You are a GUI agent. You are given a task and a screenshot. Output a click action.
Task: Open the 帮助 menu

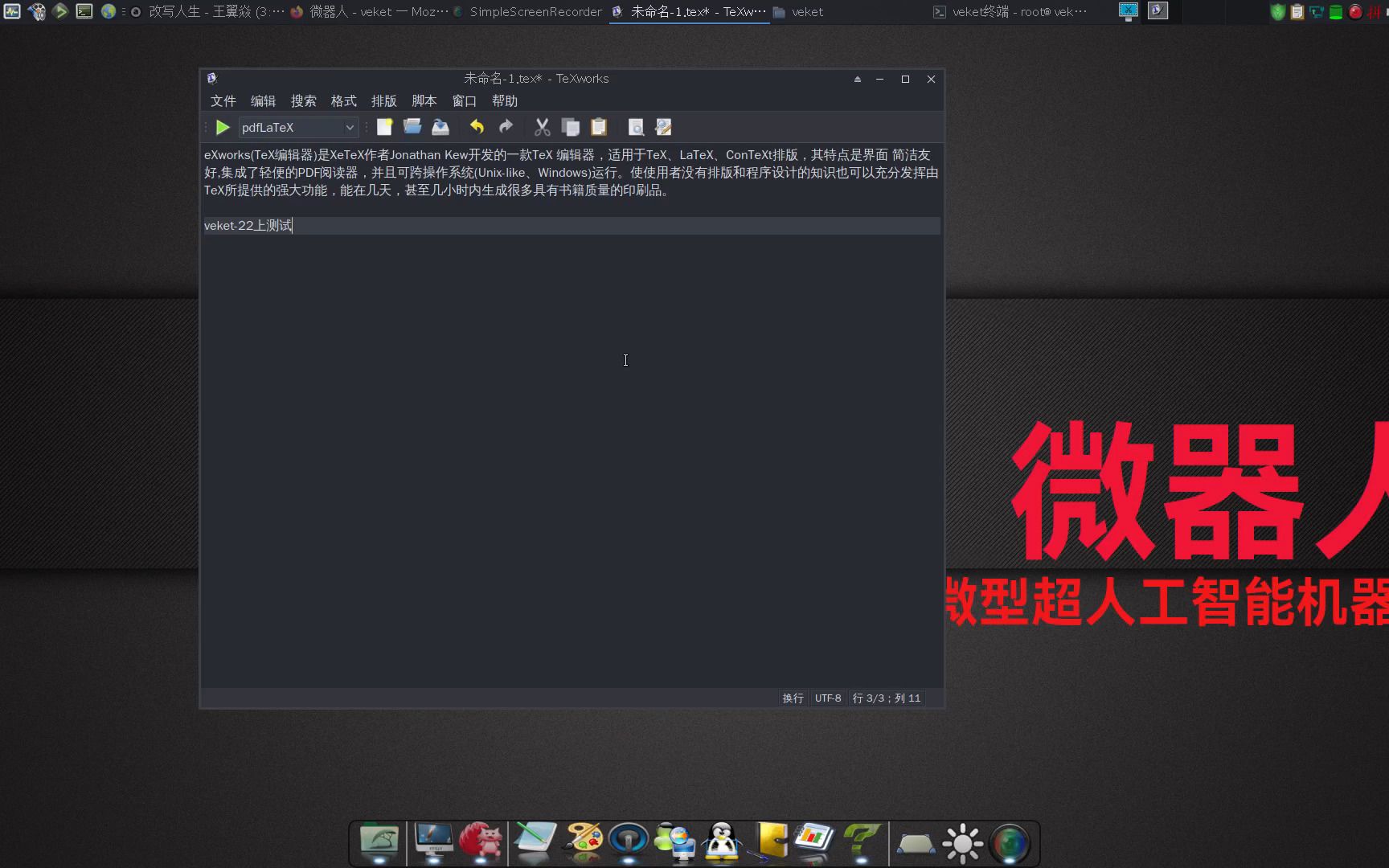pos(505,100)
